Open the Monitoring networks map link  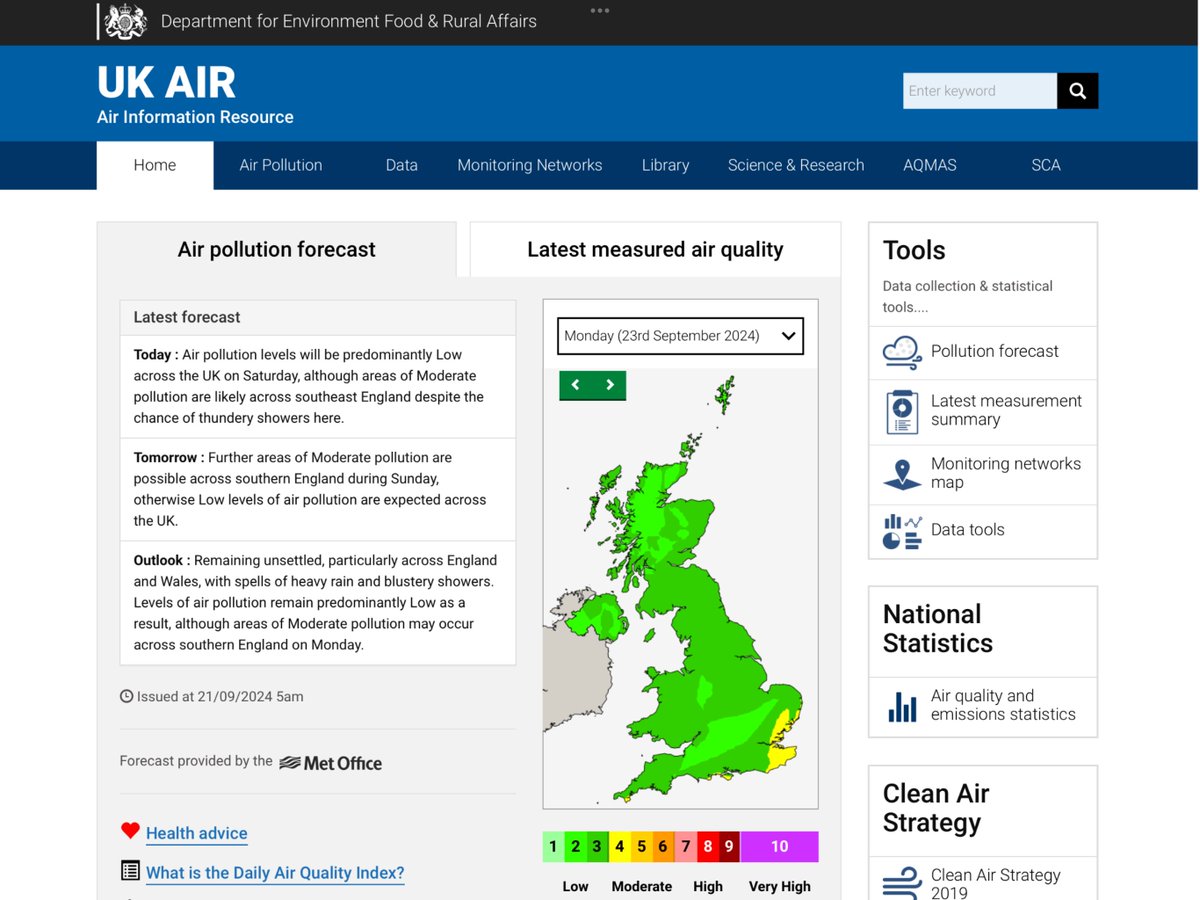1006,473
